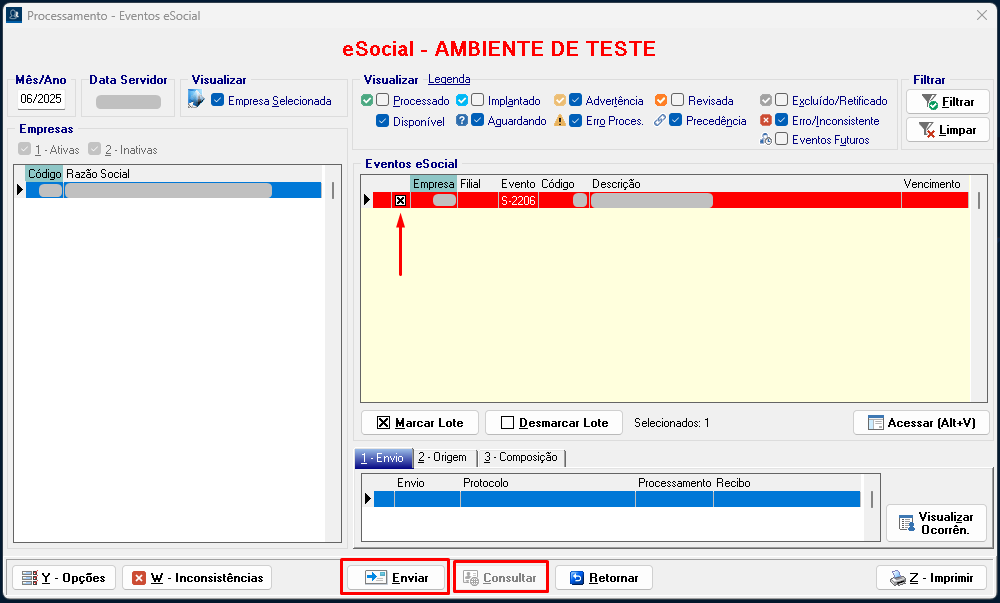Enable the Eventos Futuros checkbox
The height and width of the screenshot is (603, 1000).
click(x=782, y=140)
